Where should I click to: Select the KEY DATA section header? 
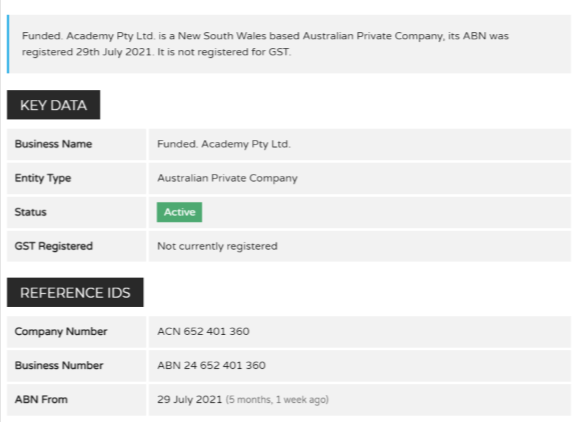click(x=54, y=105)
